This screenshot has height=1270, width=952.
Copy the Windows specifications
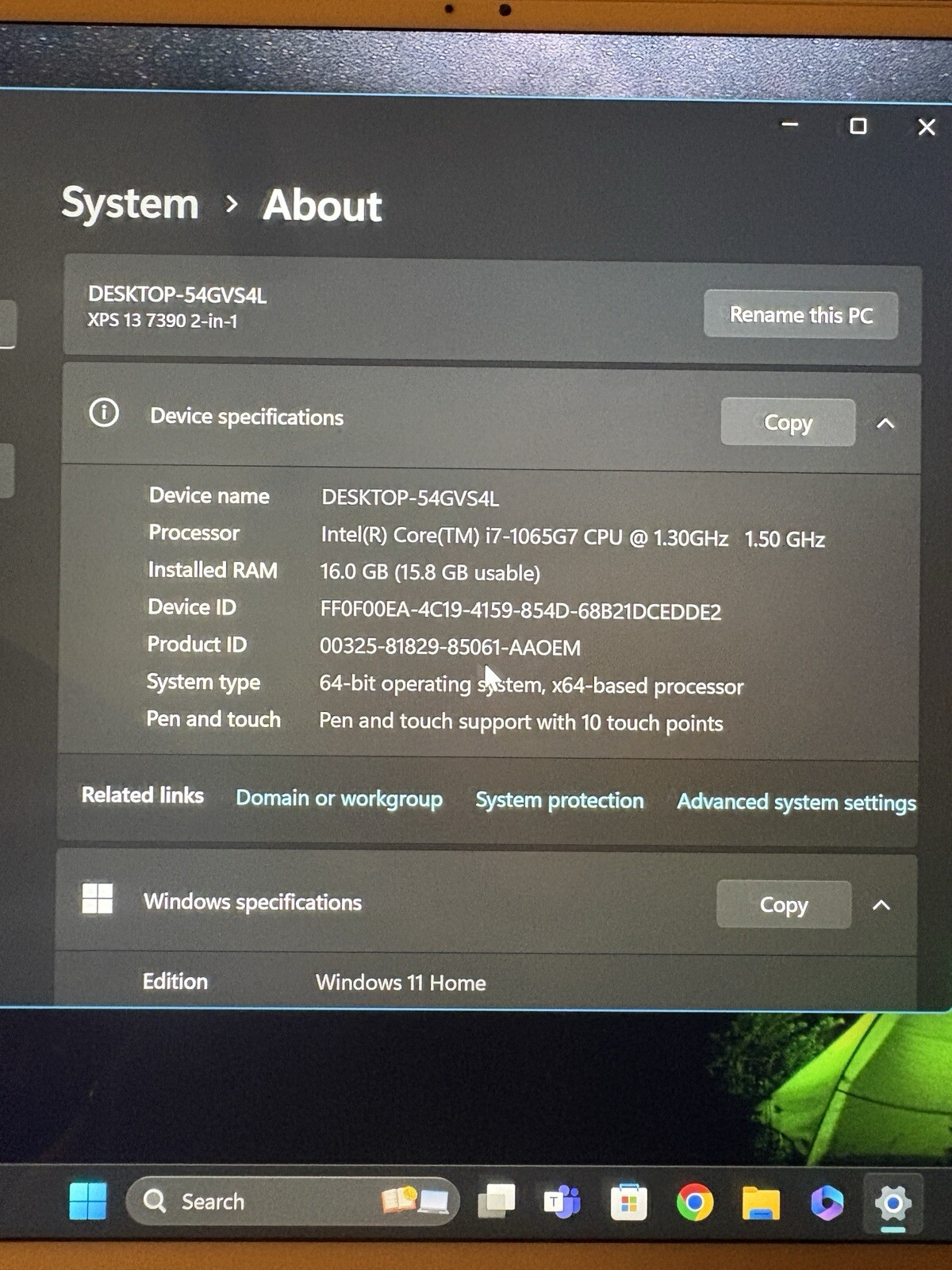pyautogui.click(x=784, y=904)
